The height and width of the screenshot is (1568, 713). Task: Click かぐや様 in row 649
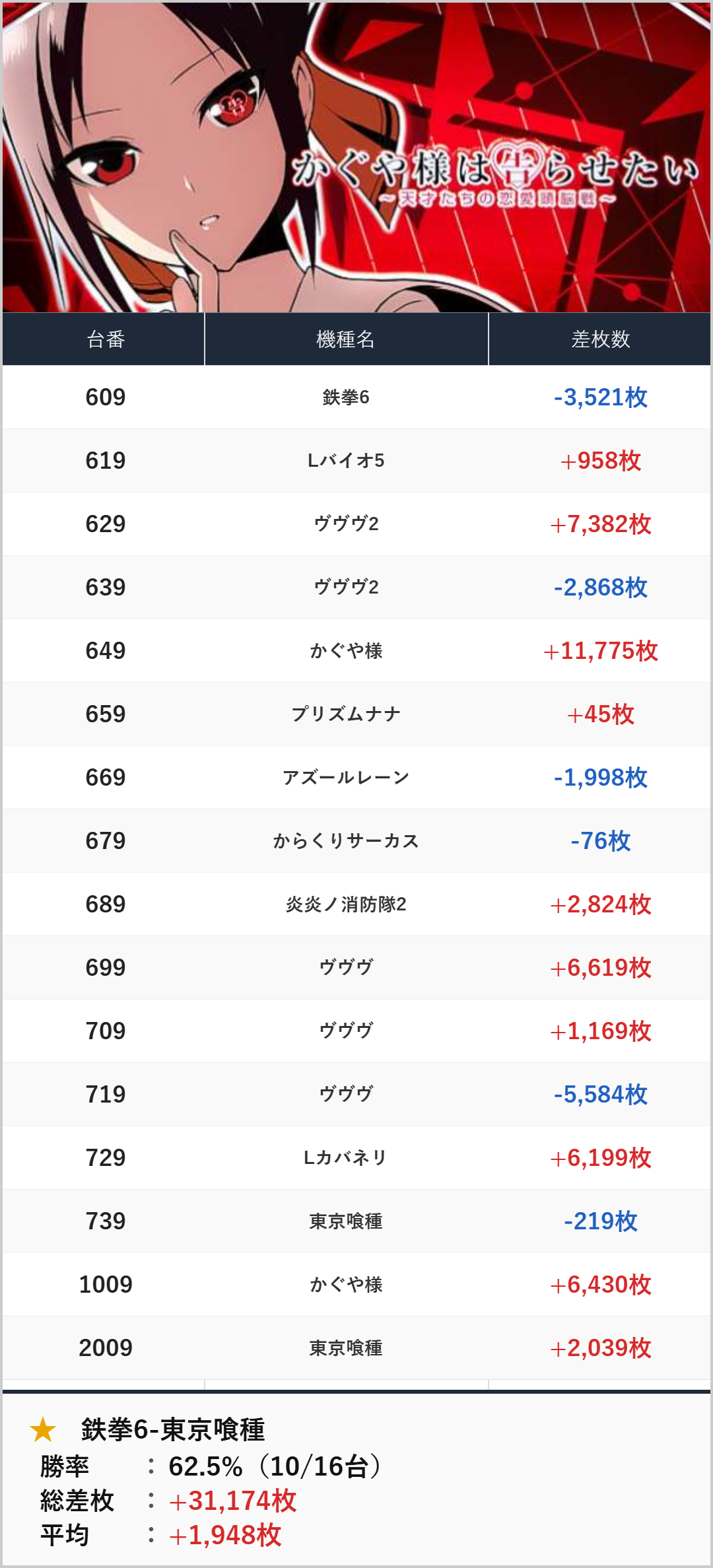tap(346, 651)
